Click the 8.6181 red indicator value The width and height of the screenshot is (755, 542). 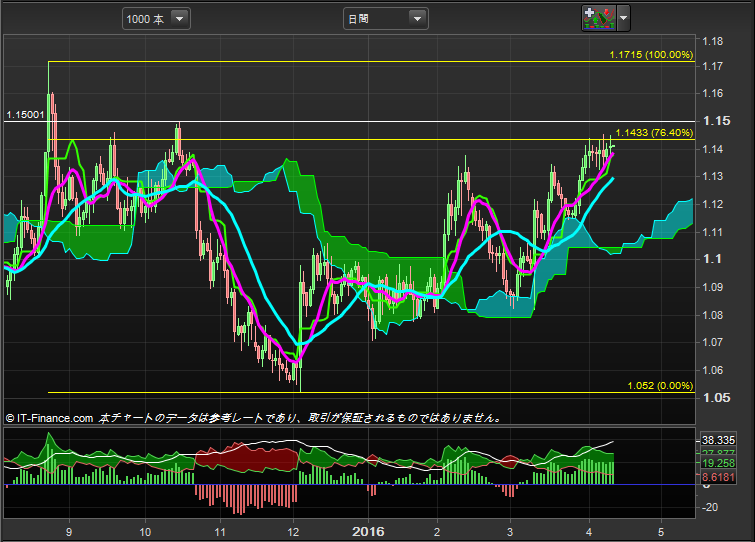pos(718,477)
